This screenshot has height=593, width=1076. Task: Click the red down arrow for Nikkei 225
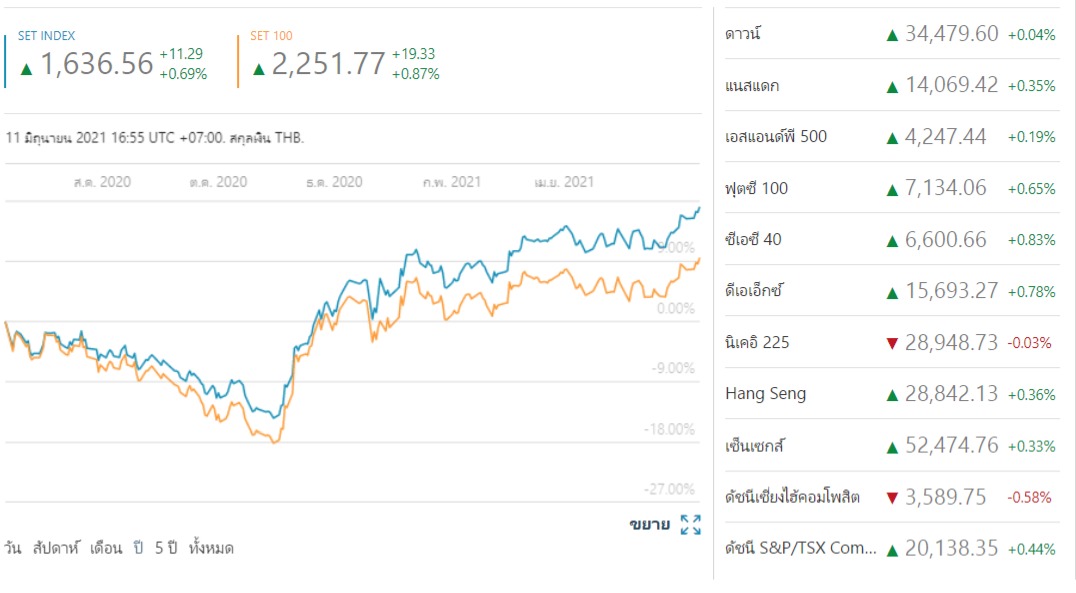point(892,343)
